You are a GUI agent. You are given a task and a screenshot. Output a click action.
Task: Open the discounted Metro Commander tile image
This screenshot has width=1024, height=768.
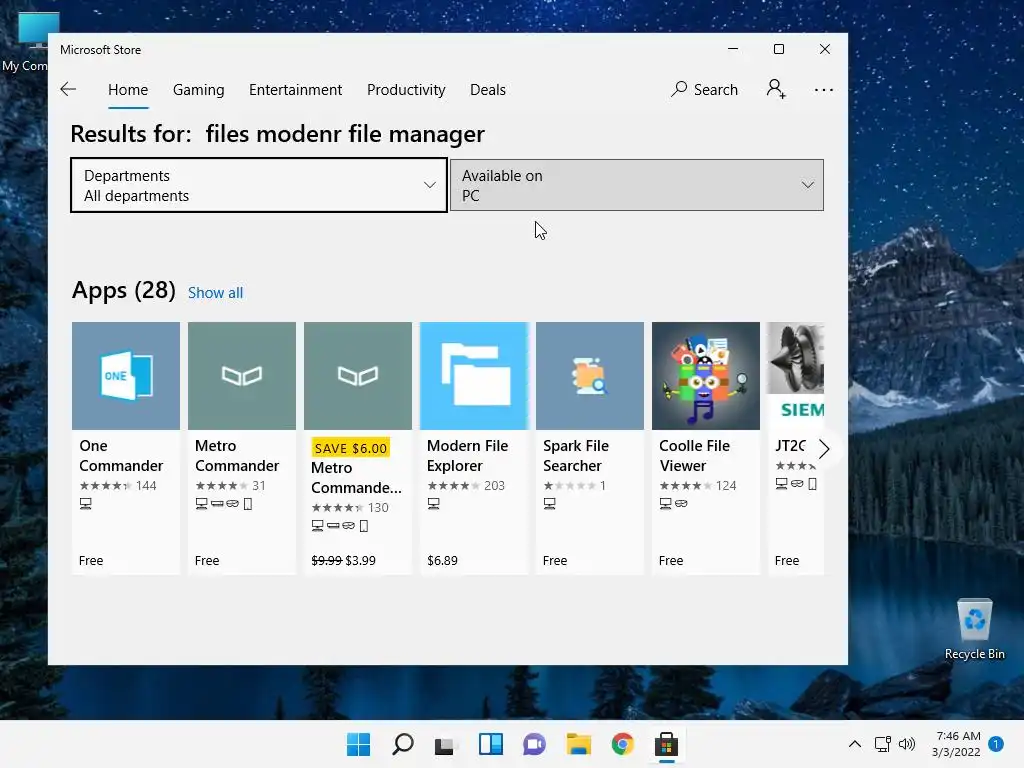pos(358,376)
